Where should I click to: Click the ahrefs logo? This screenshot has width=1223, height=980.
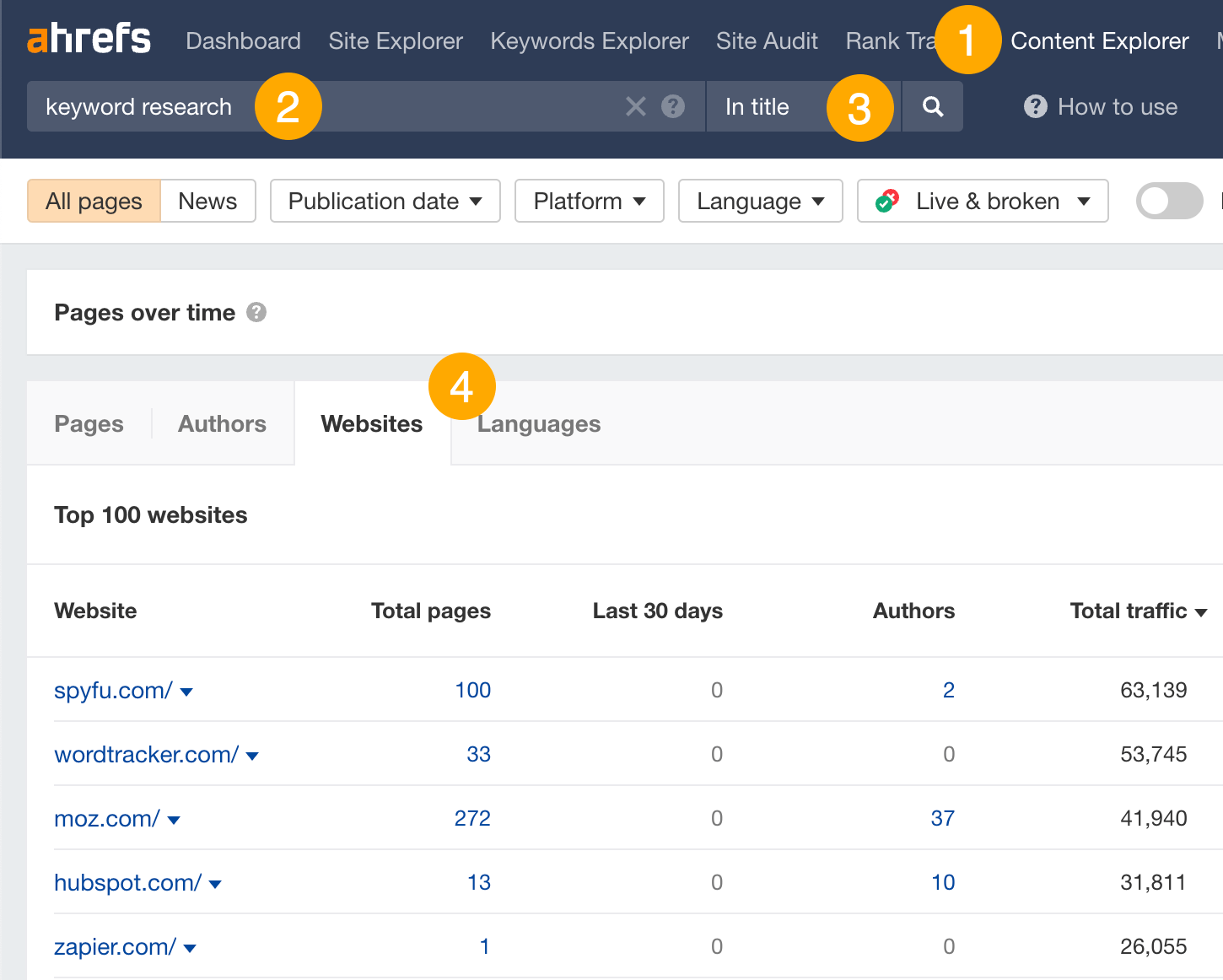pos(88,38)
